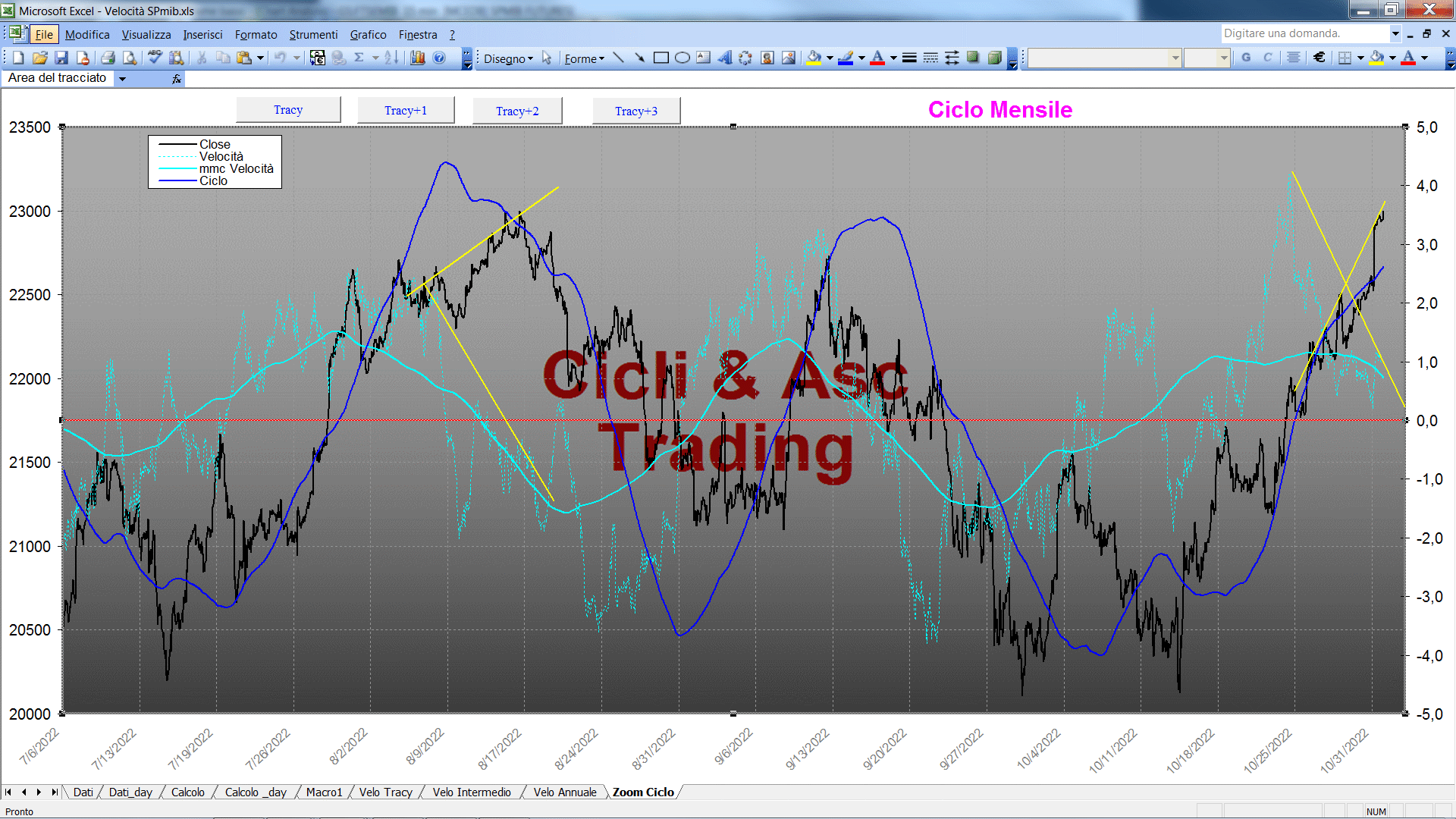The image size is (1456, 819).
Task: Click the Arrow Style icon
Action: (x=952, y=58)
